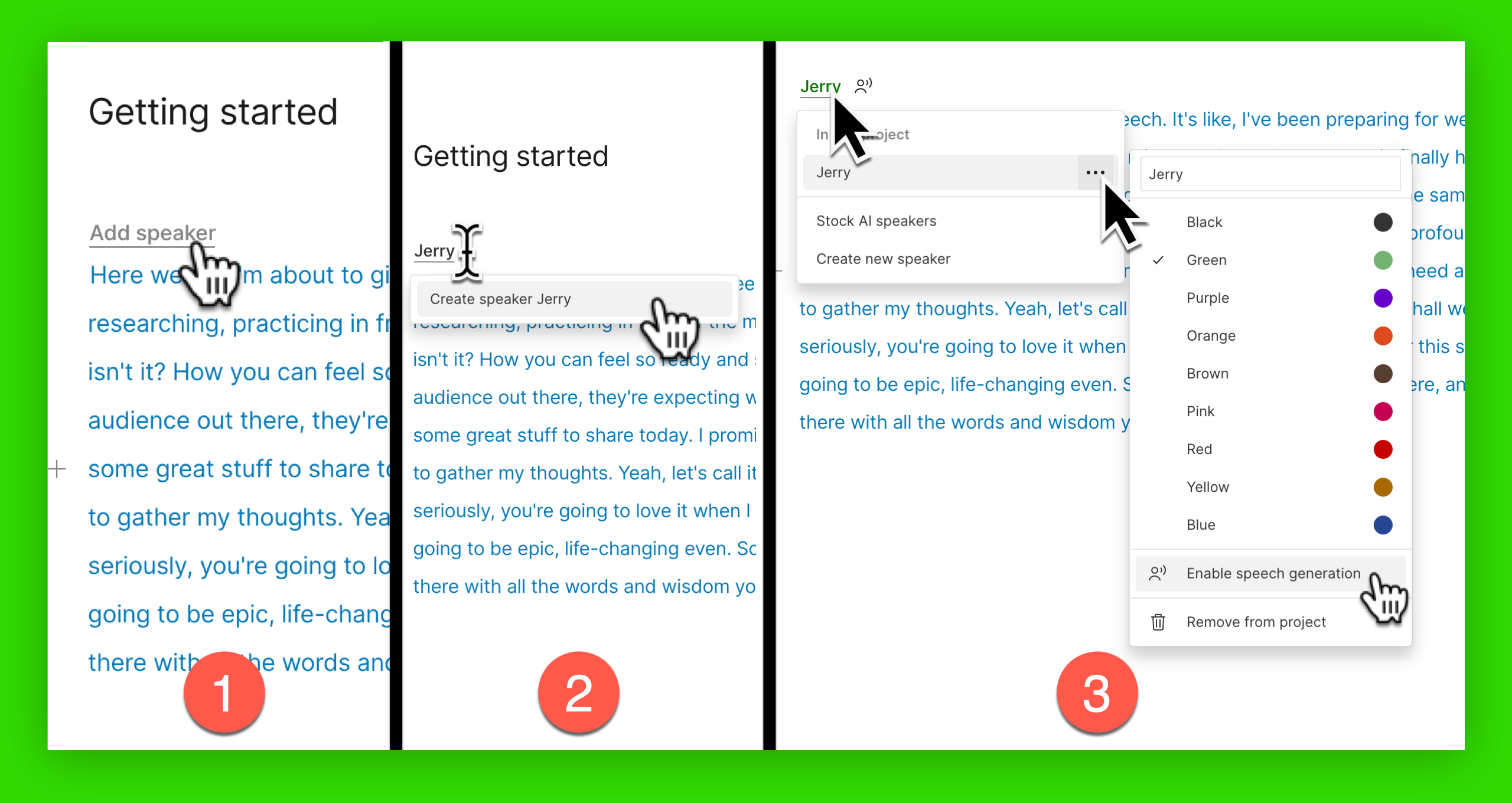Click the Enable speech generation icon

1159,573
